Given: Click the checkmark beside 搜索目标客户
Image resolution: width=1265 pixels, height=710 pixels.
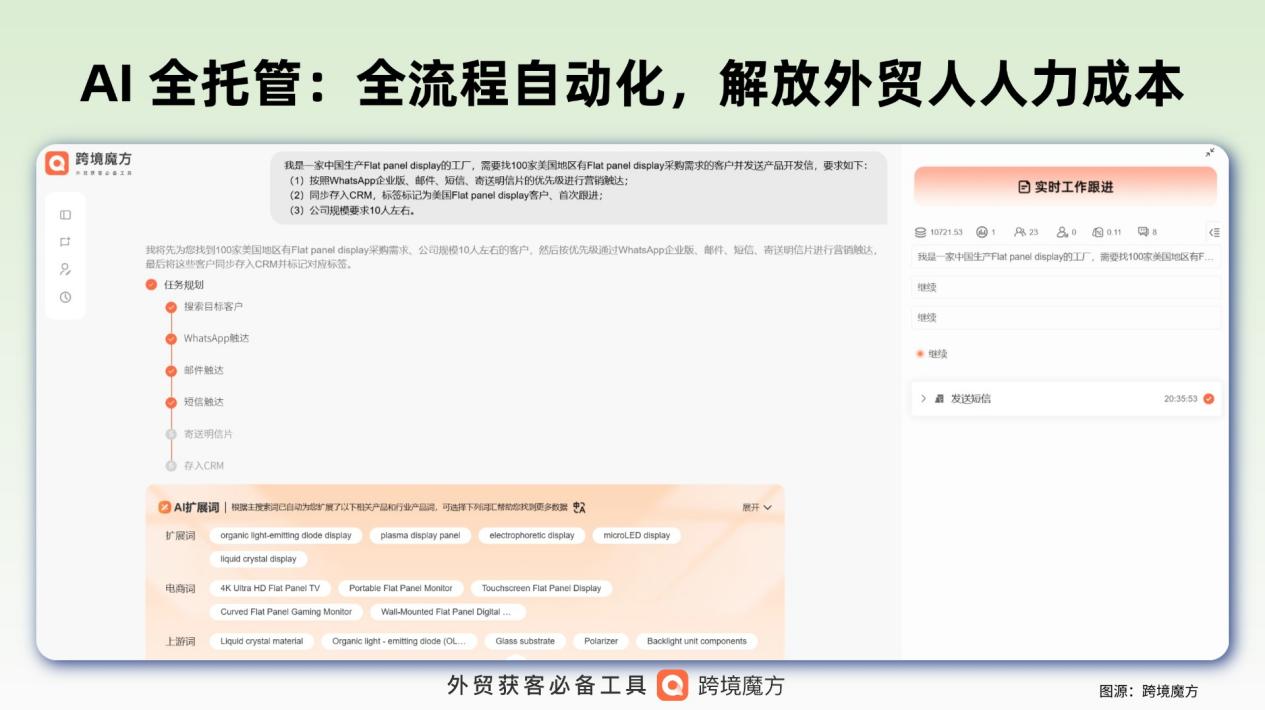Looking at the screenshot, I should 171,307.
